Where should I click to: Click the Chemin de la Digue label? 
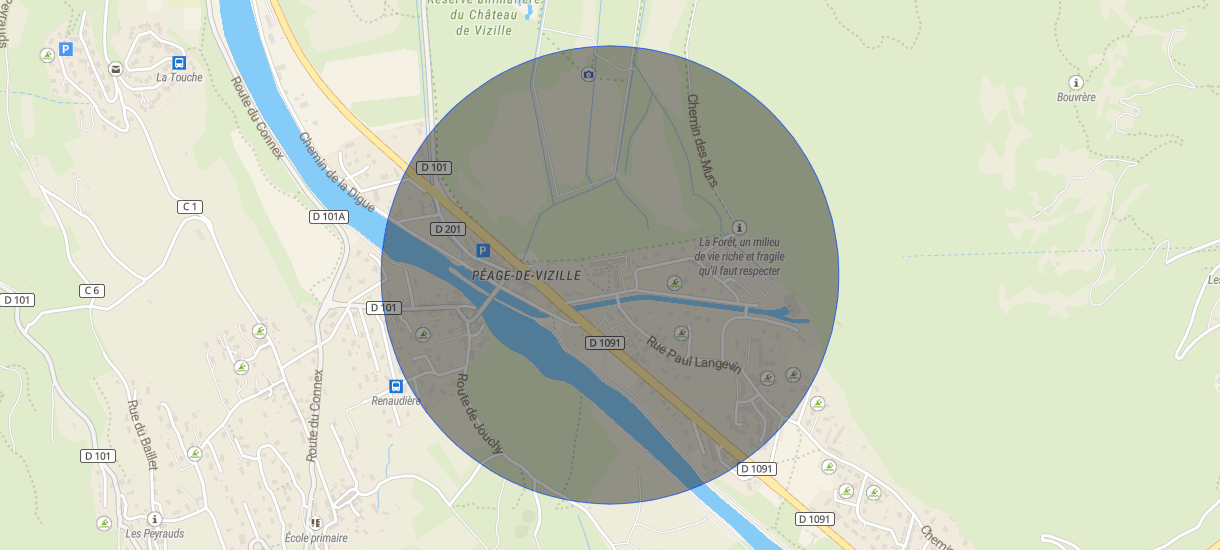pos(337,173)
